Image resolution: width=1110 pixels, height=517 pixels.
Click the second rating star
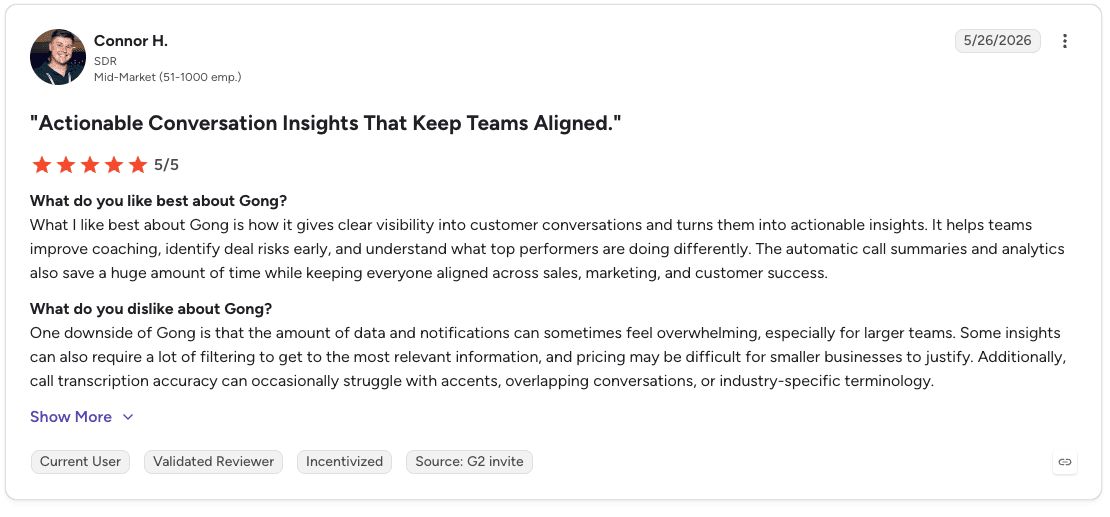[66, 165]
